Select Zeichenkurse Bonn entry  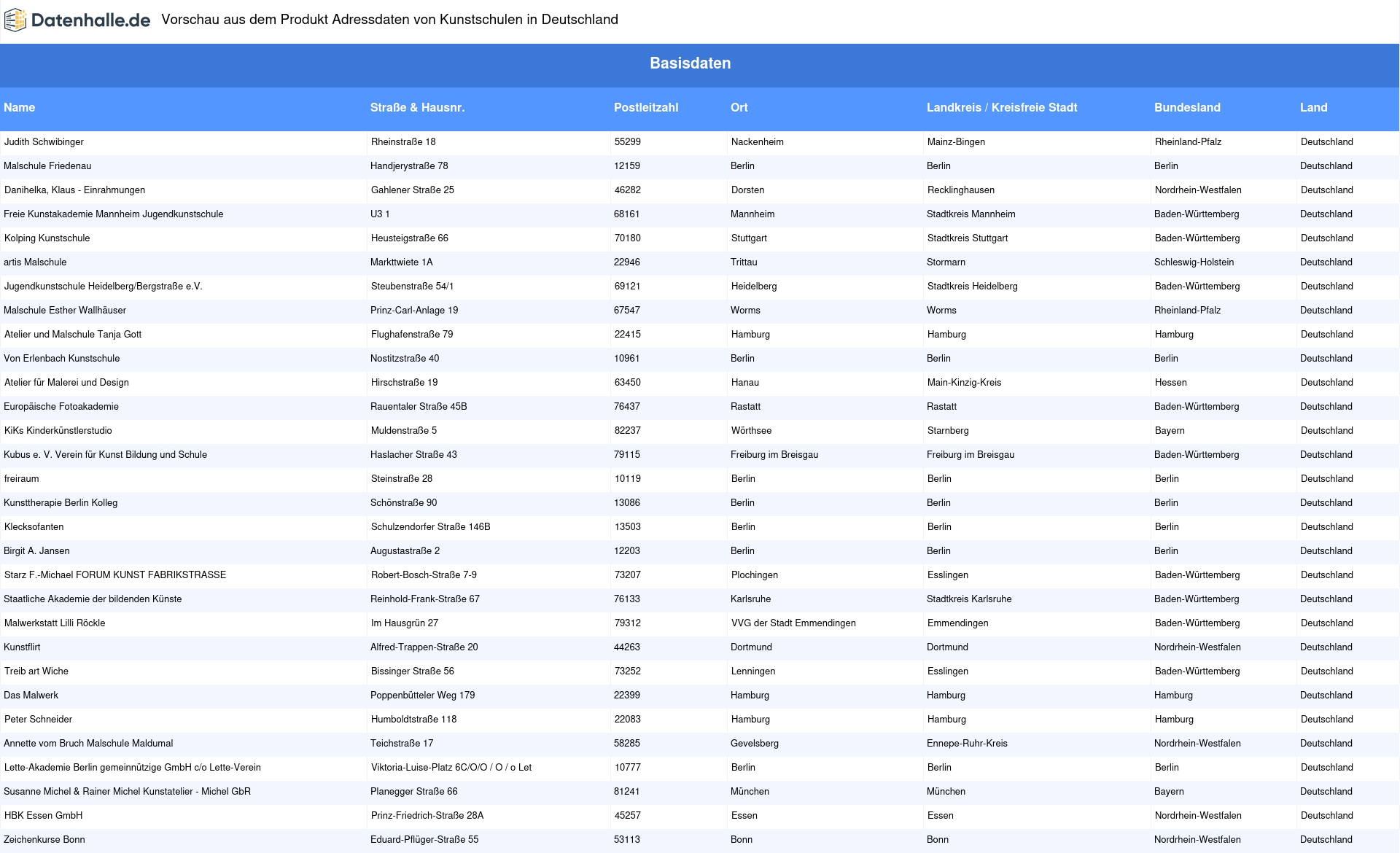tap(44, 840)
